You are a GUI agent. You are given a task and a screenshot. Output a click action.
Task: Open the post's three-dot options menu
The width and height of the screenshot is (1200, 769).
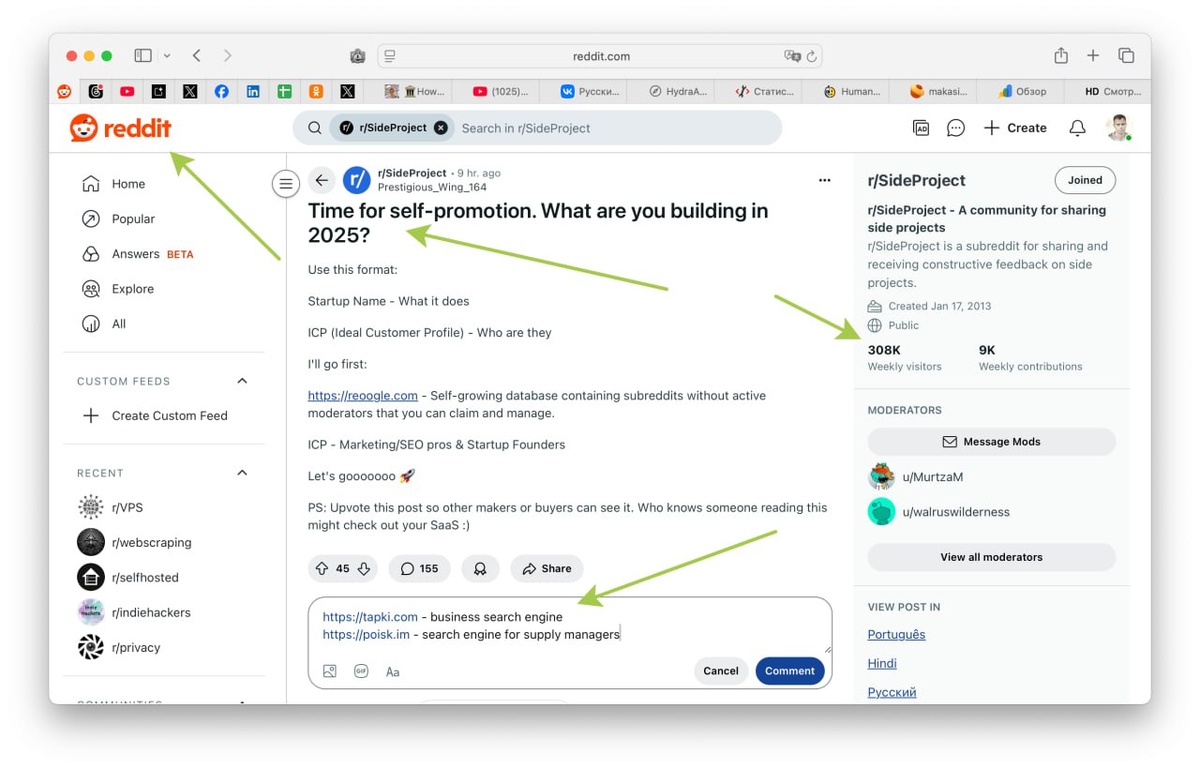(824, 180)
